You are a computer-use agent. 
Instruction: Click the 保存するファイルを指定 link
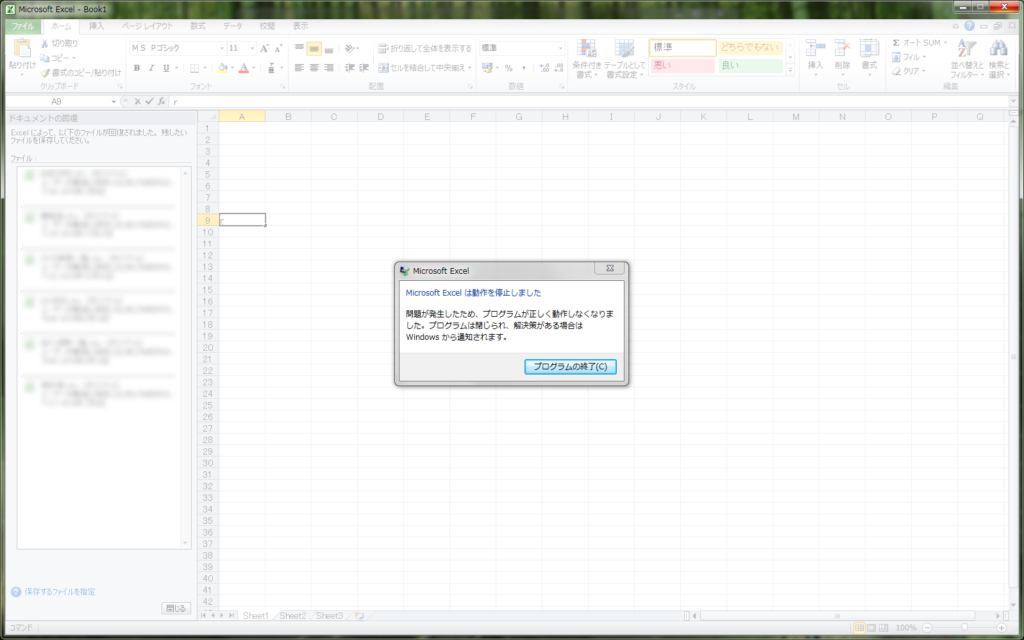click(60, 592)
